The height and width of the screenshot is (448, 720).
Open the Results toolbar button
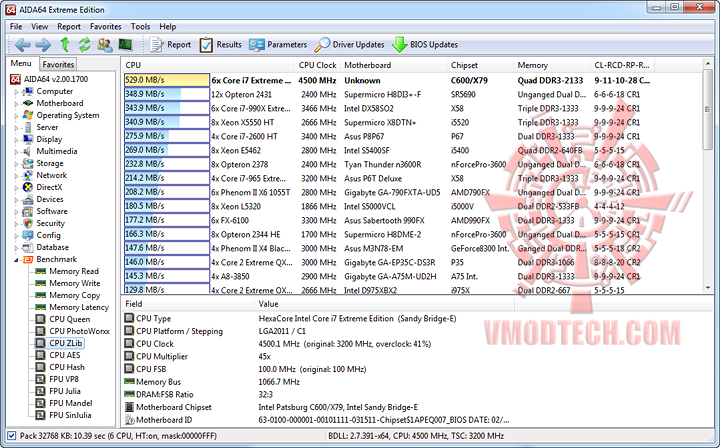click(x=220, y=45)
